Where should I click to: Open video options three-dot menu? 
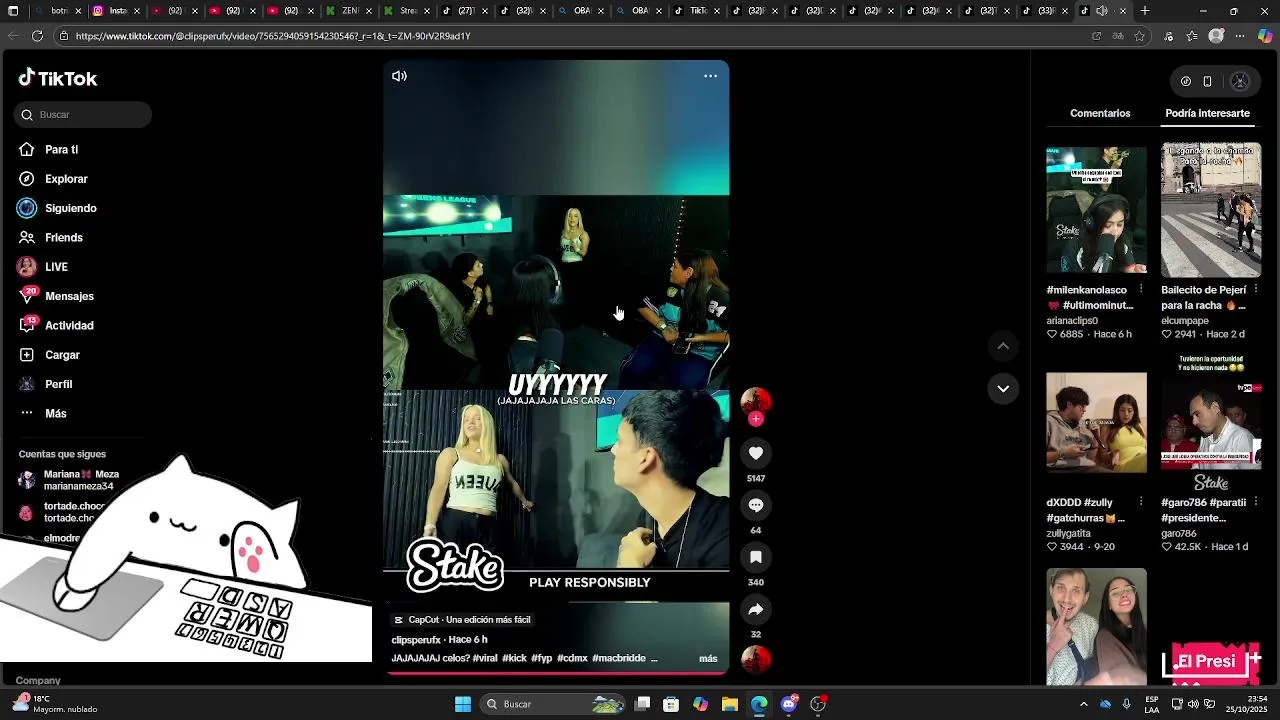coord(710,76)
